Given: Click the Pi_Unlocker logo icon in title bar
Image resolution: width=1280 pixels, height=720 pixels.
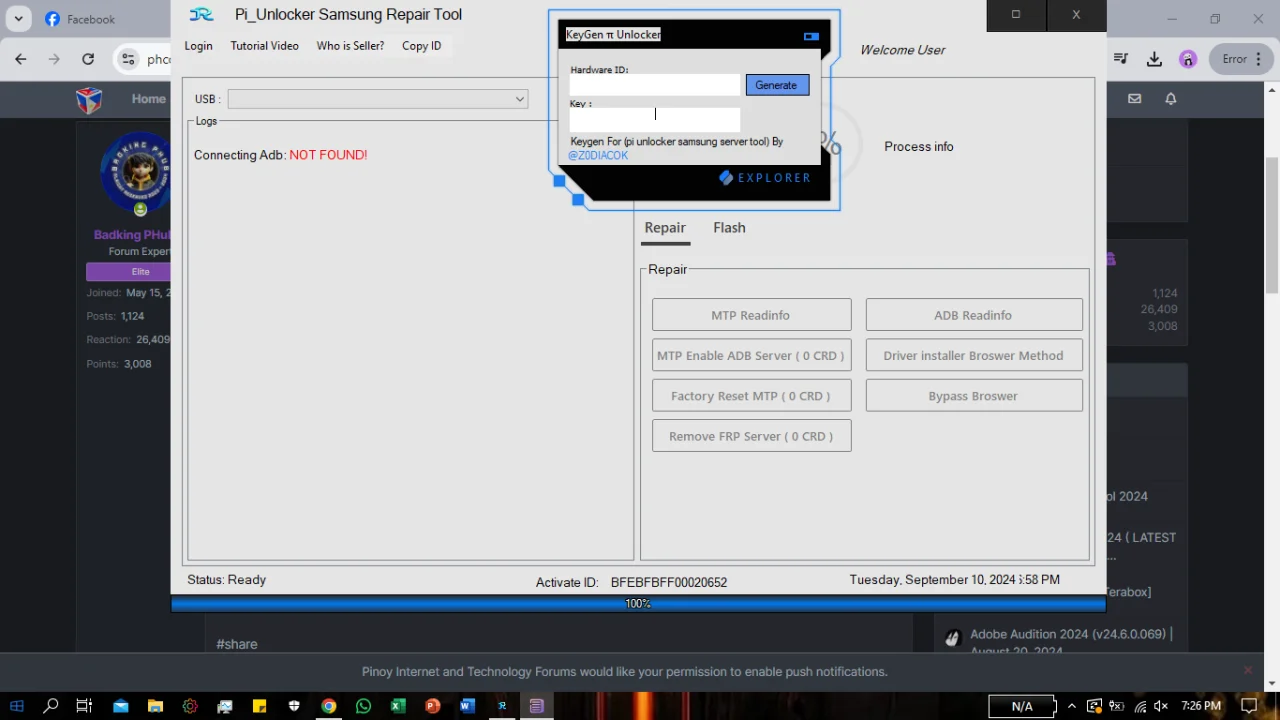Looking at the screenshot, I should (x=202, y=15).
